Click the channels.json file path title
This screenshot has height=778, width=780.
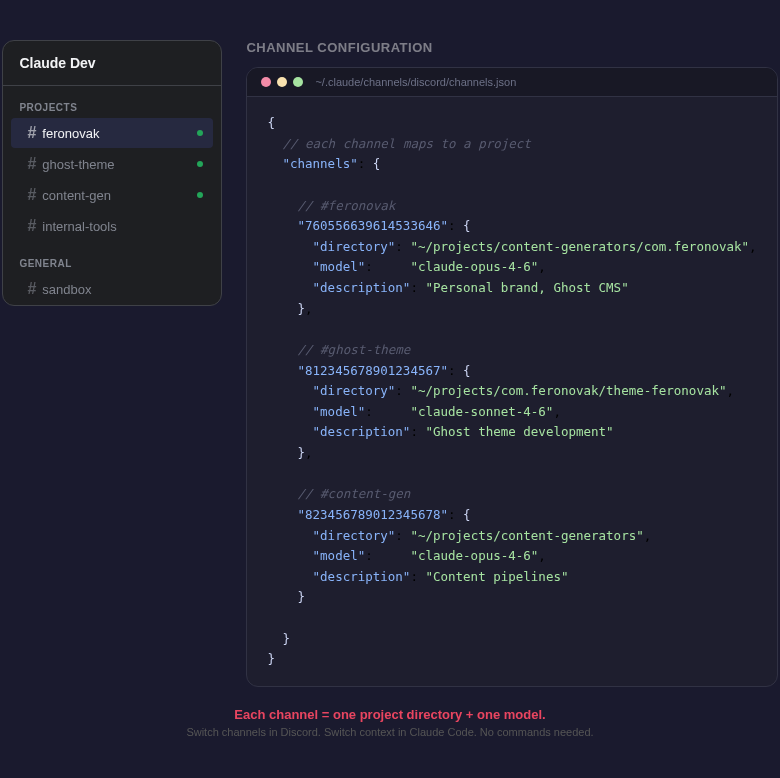[416, 83]
